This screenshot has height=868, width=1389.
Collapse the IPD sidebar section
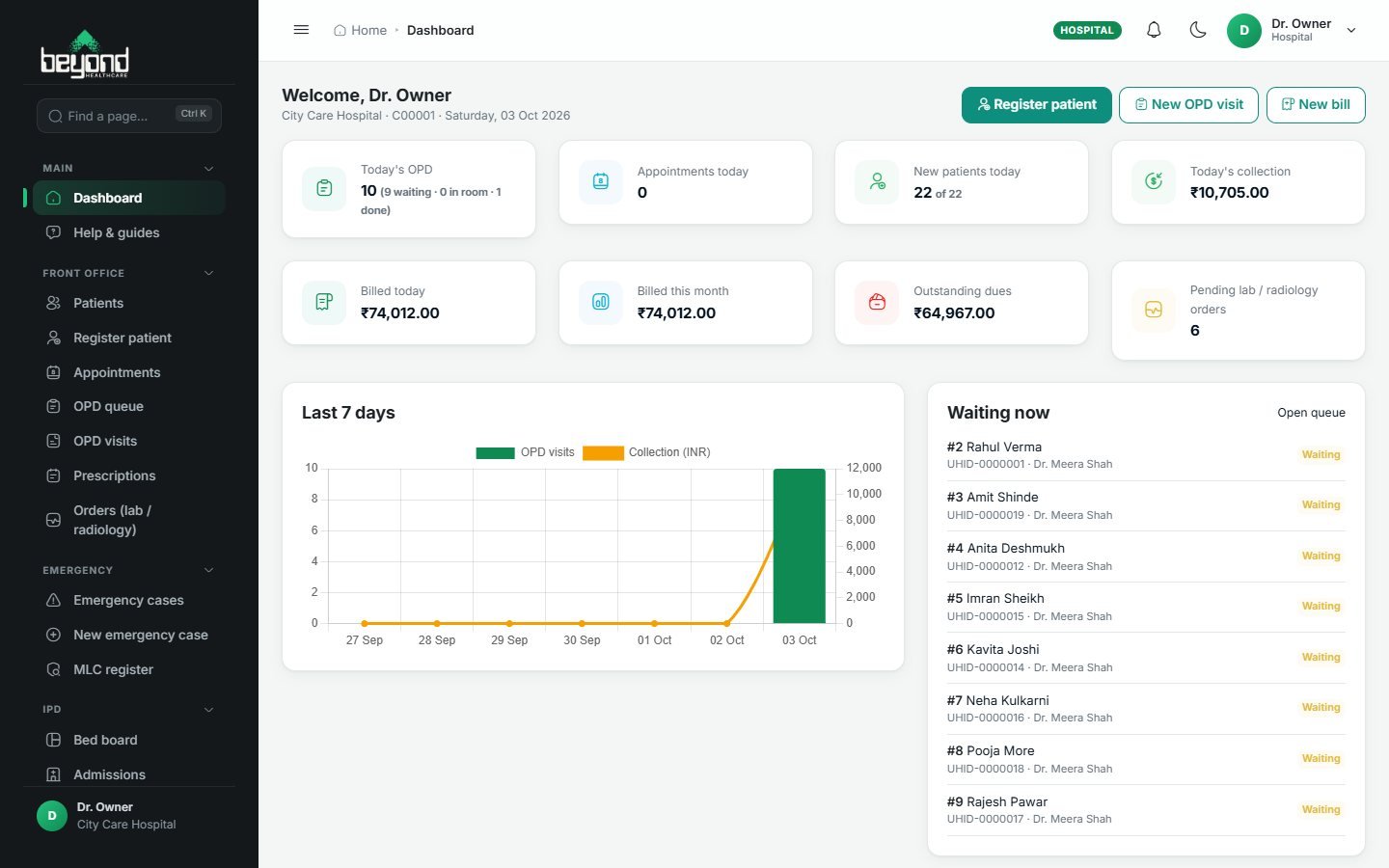[x=208, y=709]
